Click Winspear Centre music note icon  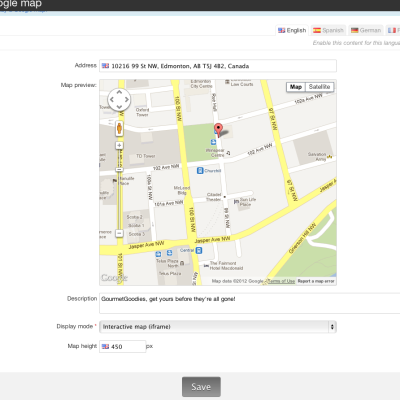point(228,153)
